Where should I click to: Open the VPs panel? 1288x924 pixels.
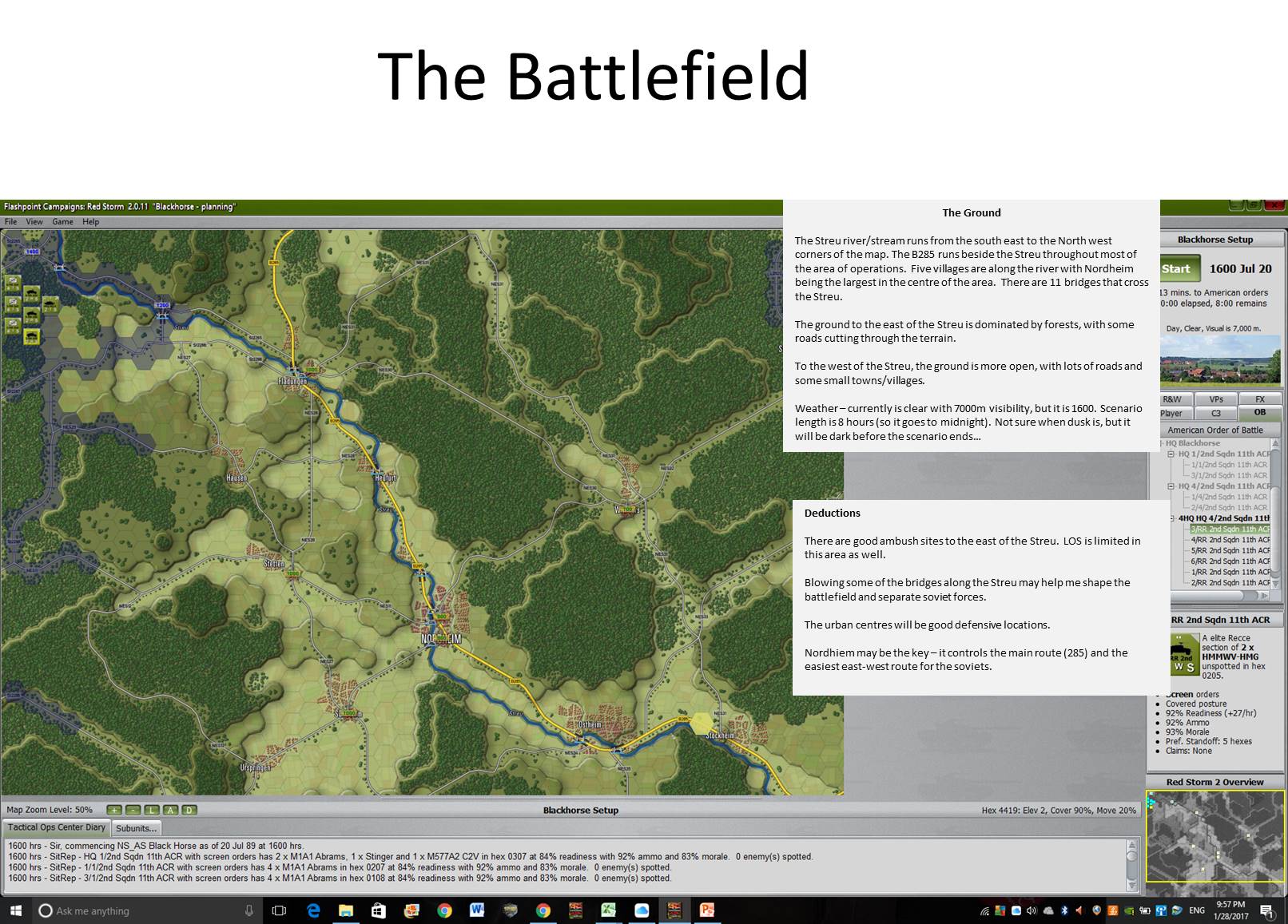point(1216,399)
